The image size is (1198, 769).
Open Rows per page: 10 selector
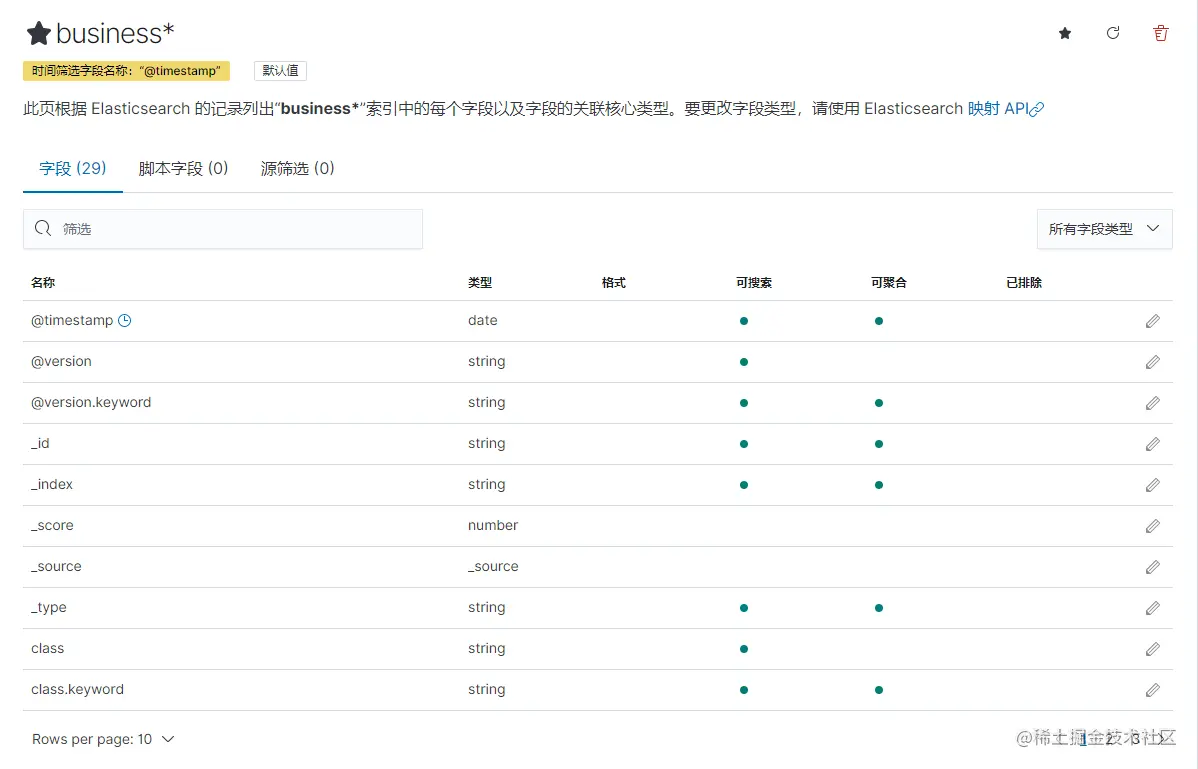tap(103, 739)
